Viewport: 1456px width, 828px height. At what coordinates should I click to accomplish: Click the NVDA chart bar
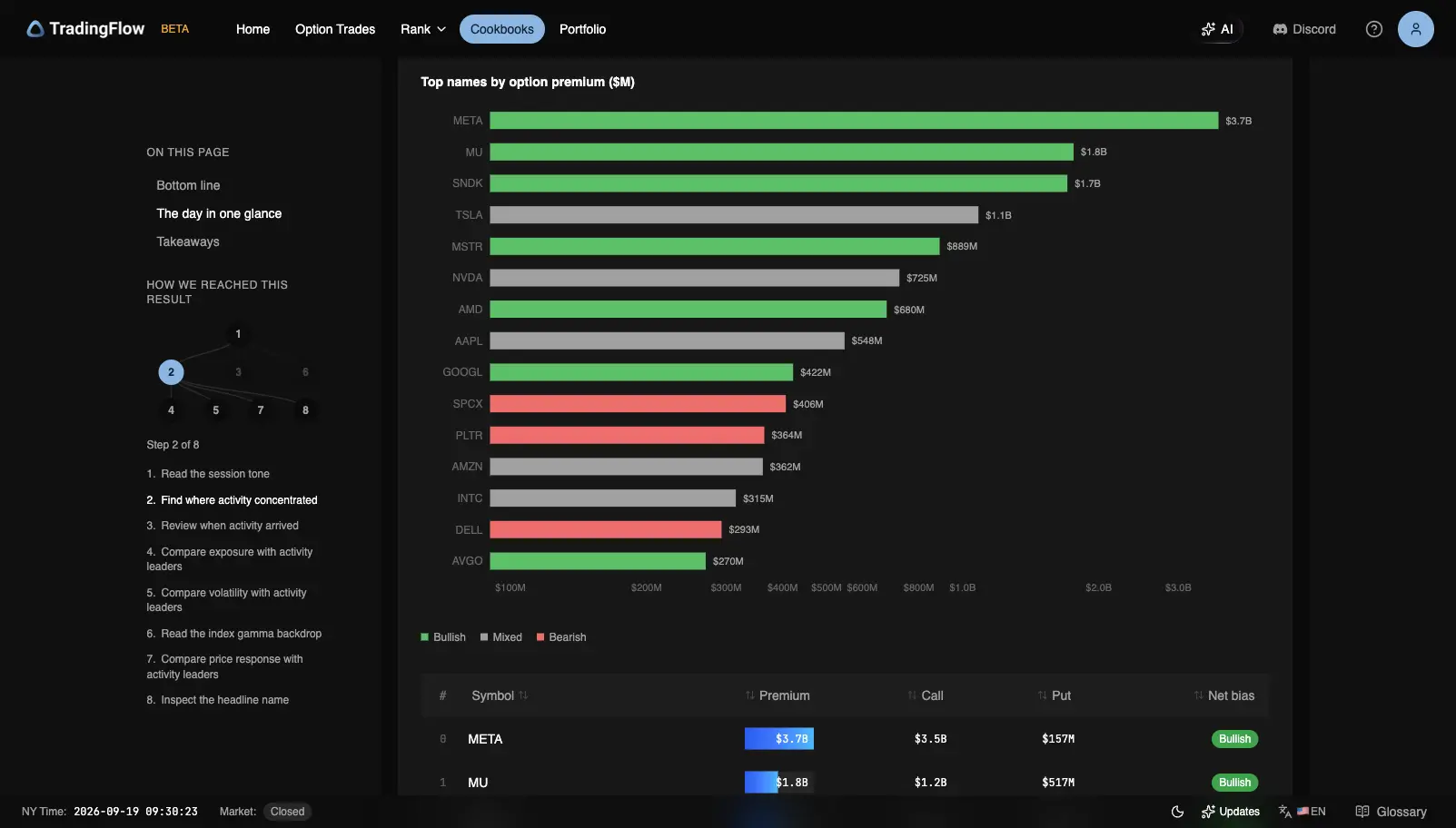point(695,278)
